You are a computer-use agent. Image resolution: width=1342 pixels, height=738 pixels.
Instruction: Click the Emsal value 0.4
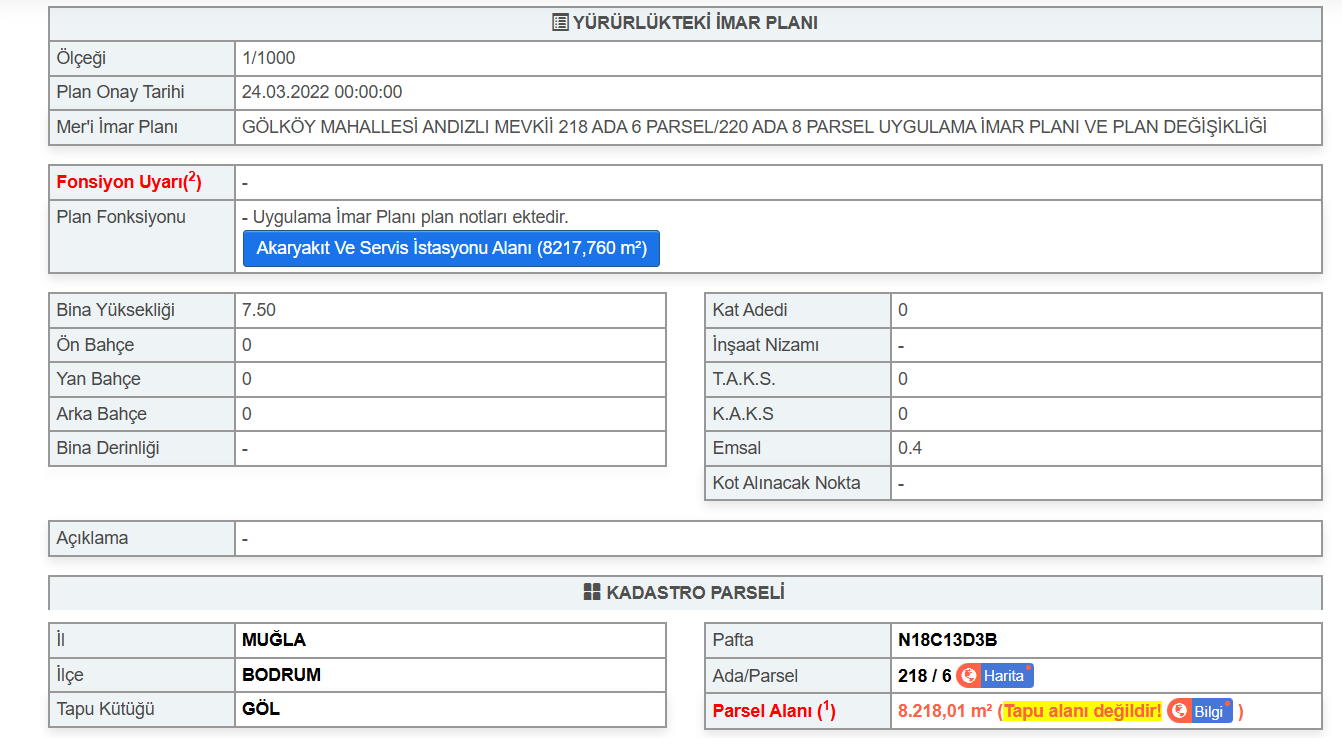point(910,448)
